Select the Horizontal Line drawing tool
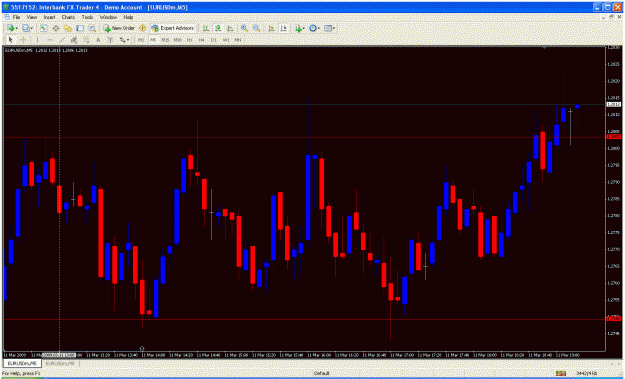Image resolution: width=625 pixels, height=379 pixels. [x=50, y=40]
